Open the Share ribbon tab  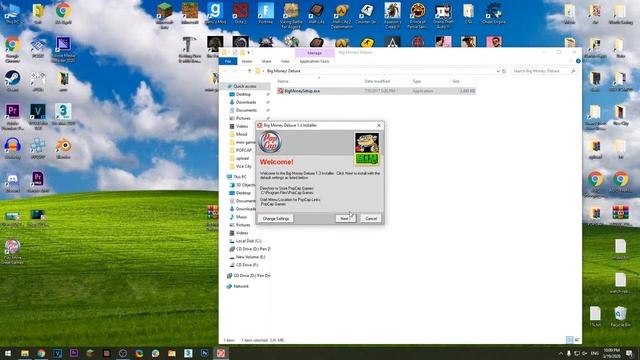pyautogui.click(x=266, y=61)
